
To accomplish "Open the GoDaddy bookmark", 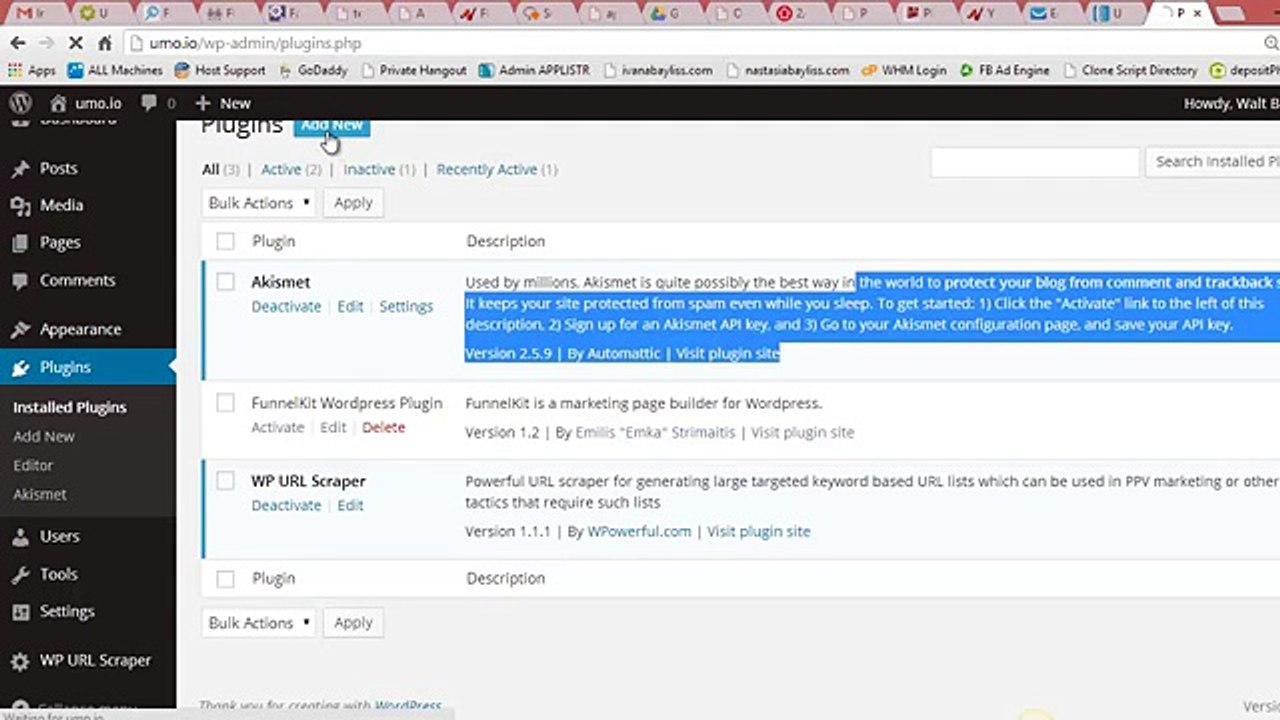I will point(314,70).
